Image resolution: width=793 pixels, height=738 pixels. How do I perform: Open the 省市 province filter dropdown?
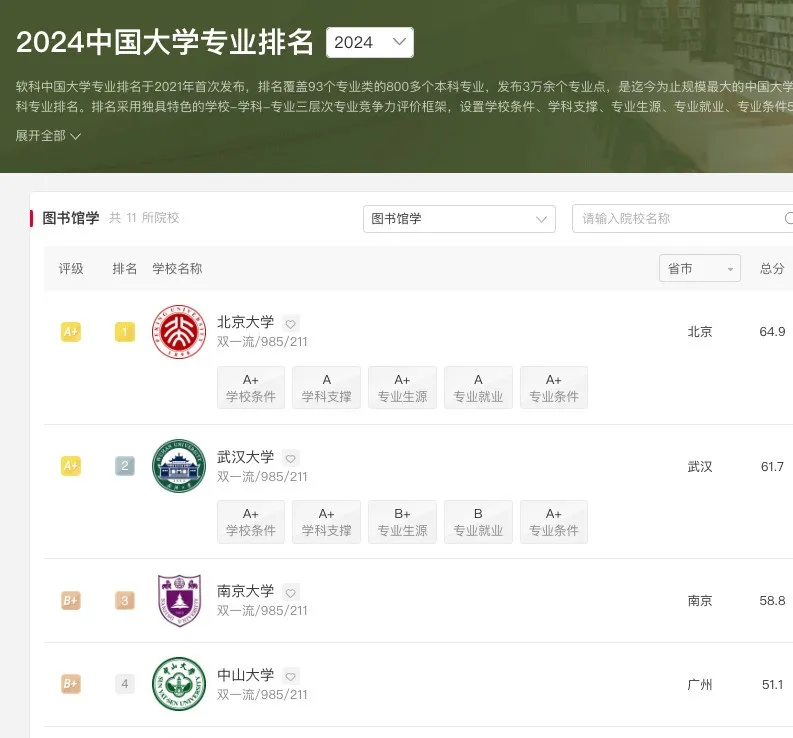coord(700,268)
